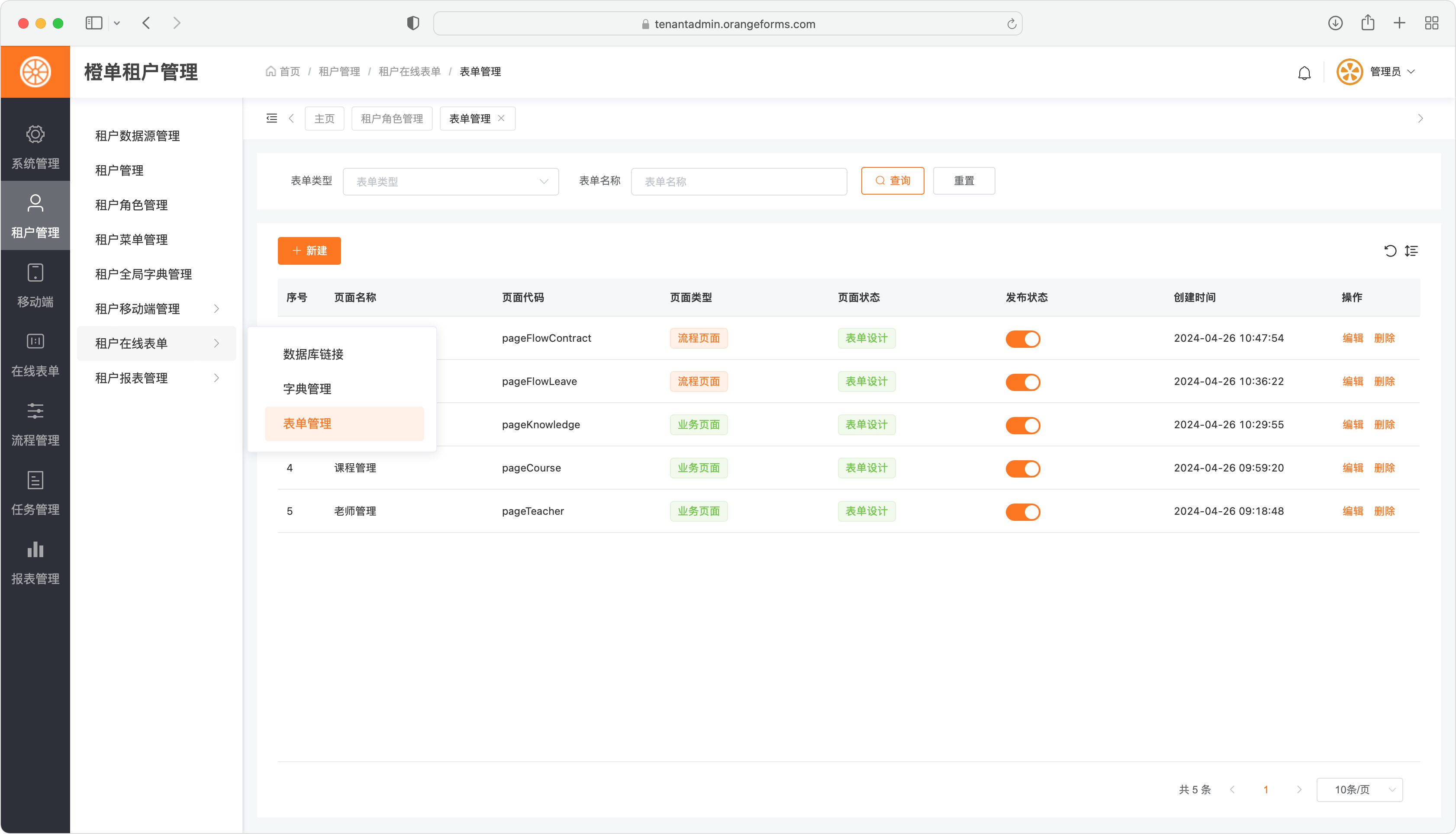This screenshot has width=1456, height=834.
Task: Open the 报表管理 bar chart icon
Action: (35, 550)
